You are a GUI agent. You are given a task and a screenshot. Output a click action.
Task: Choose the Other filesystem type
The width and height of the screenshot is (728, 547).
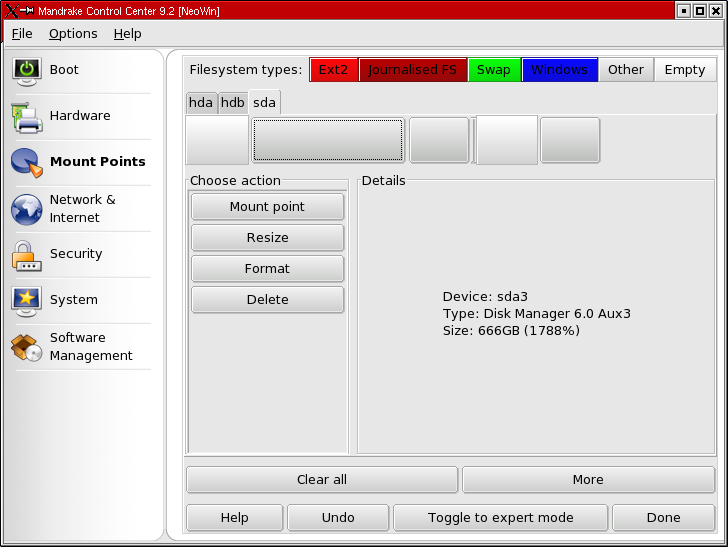coord(626,70)
